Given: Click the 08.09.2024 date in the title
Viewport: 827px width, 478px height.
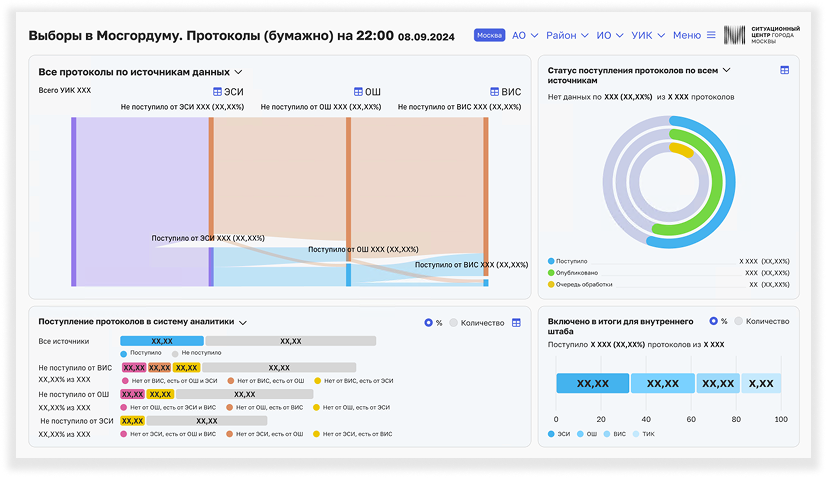Looking at the screenshot, I should point(426,37).
